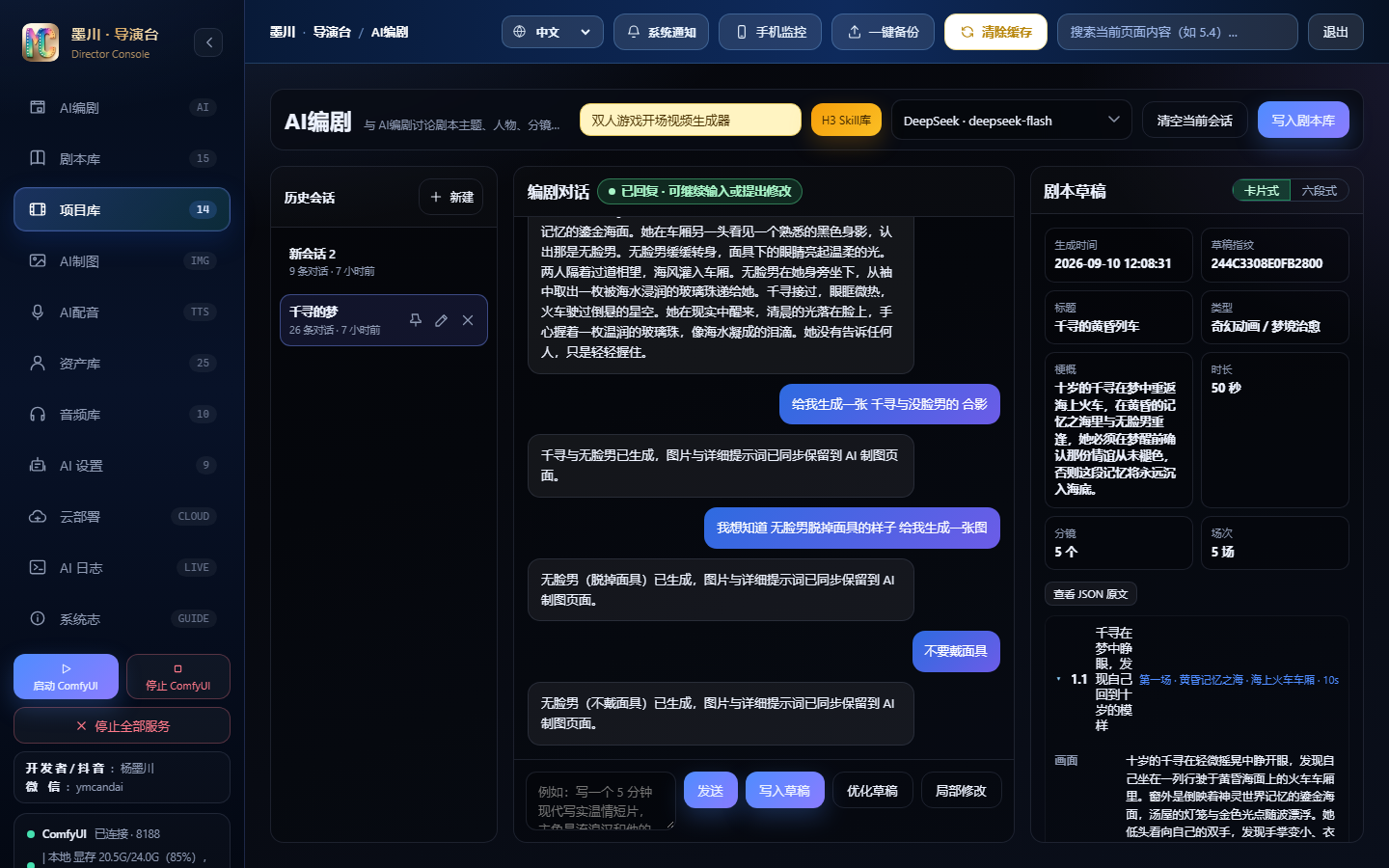Click 一键备份 backup button
Viewport: 1389px width, 868px height.
pyautogui.click(x=883, y=32)
